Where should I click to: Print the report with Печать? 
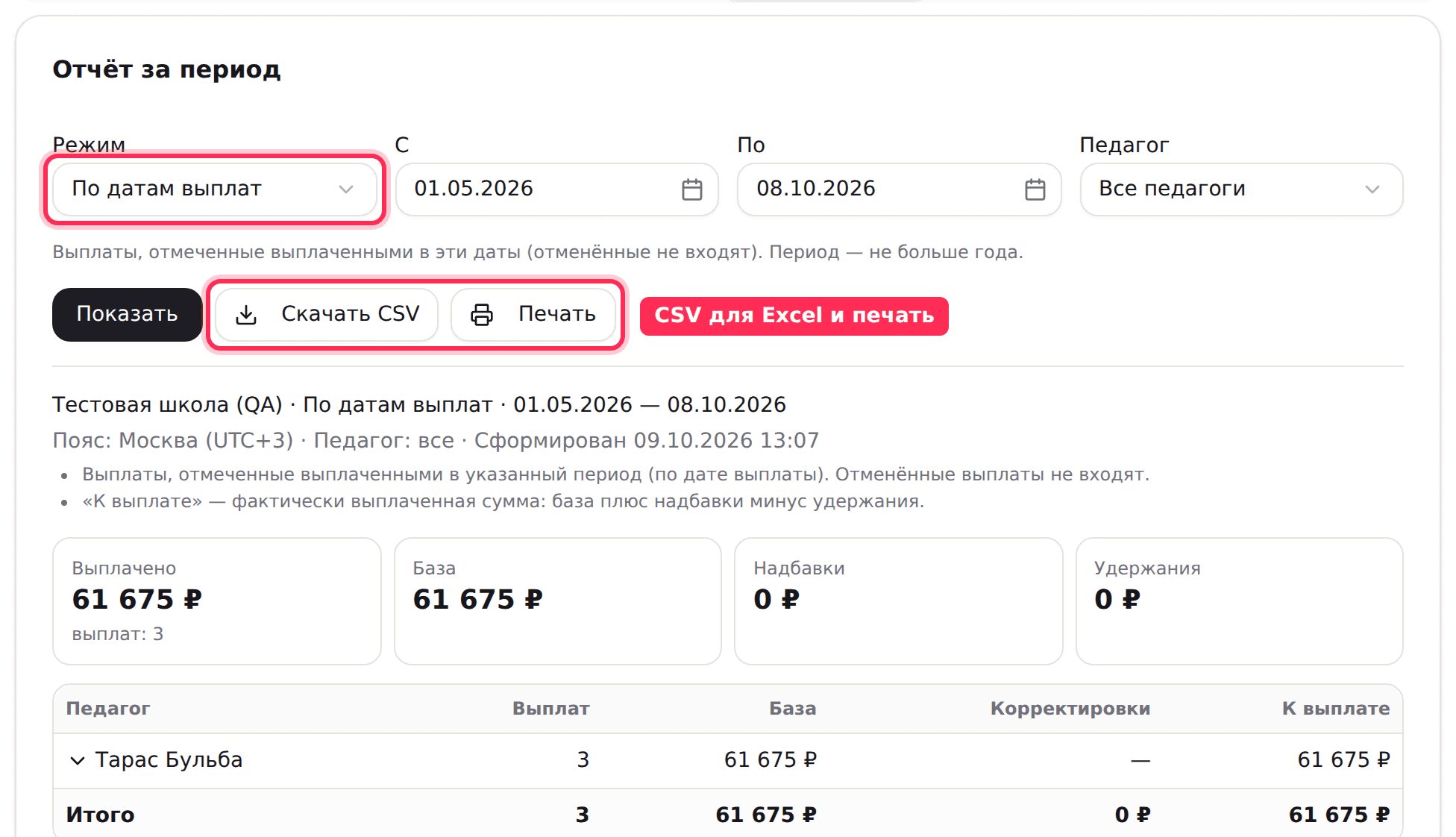point(533,315)
